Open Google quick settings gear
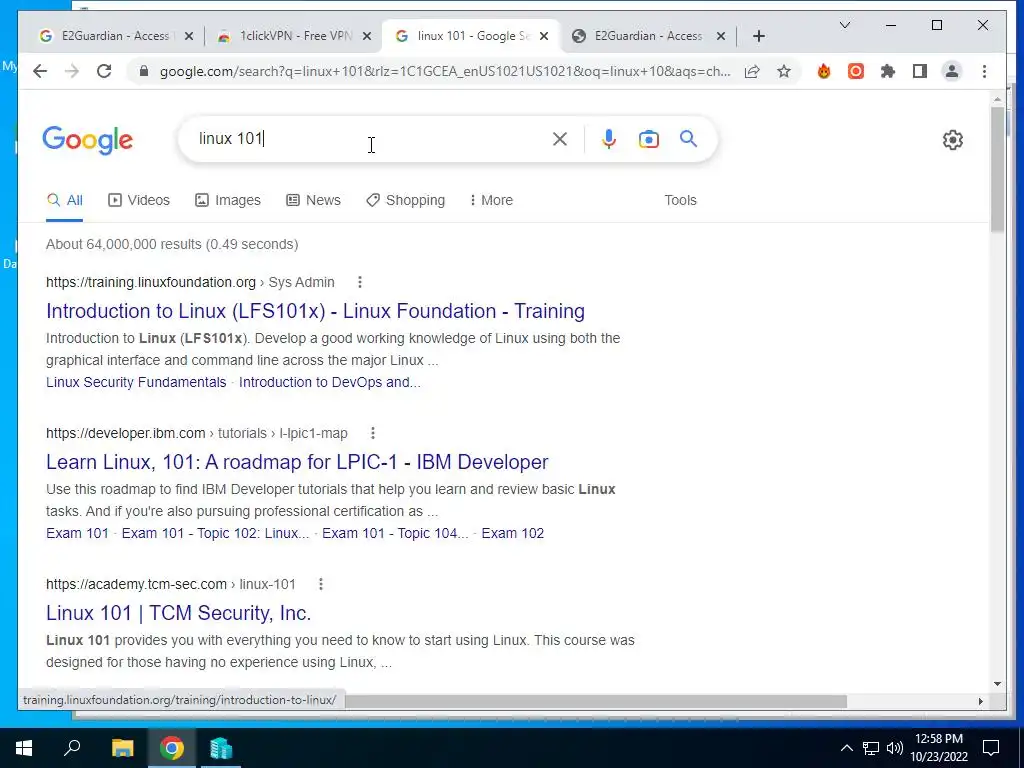Viewport: 1024px width, 768px height. coord(953,140)
